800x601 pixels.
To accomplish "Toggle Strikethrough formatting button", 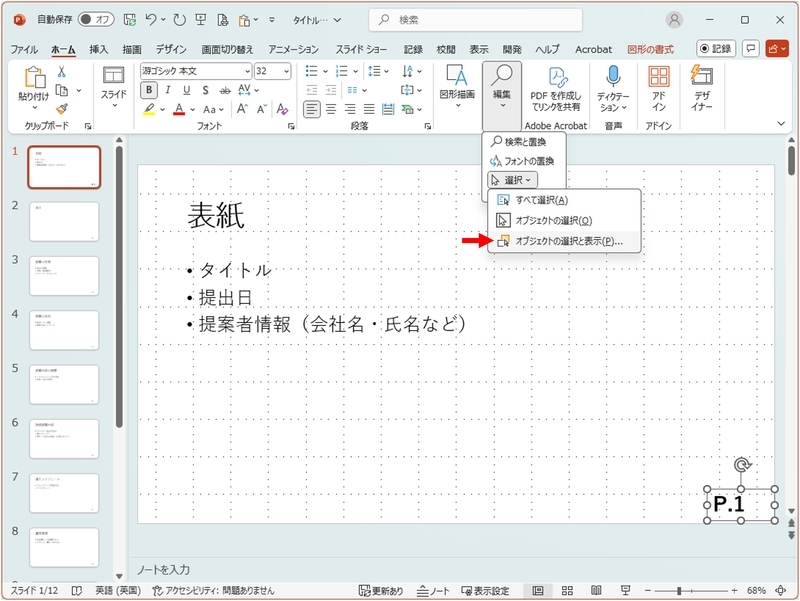I will pos(224,90).
